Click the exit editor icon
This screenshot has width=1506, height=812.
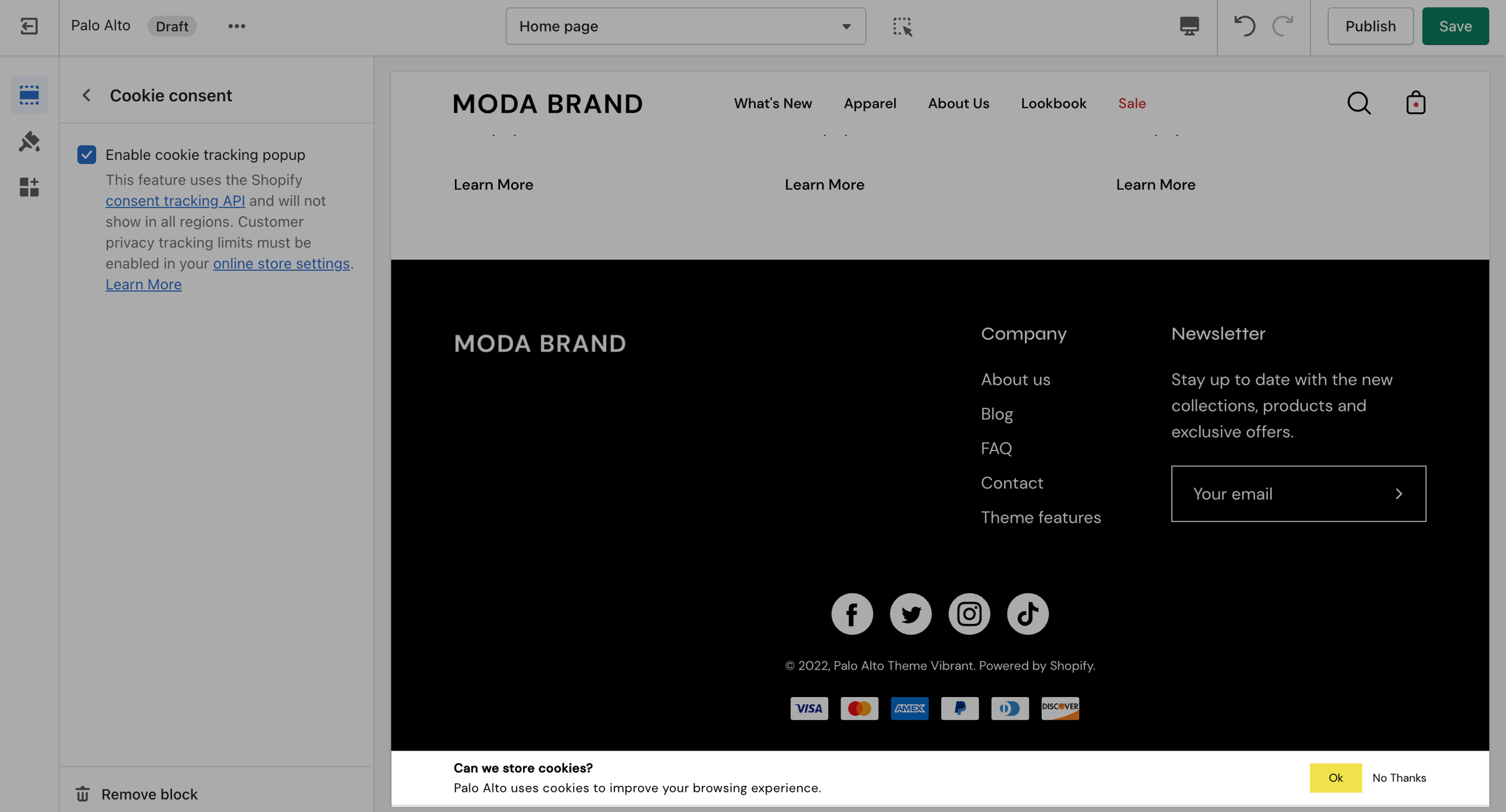29,26
